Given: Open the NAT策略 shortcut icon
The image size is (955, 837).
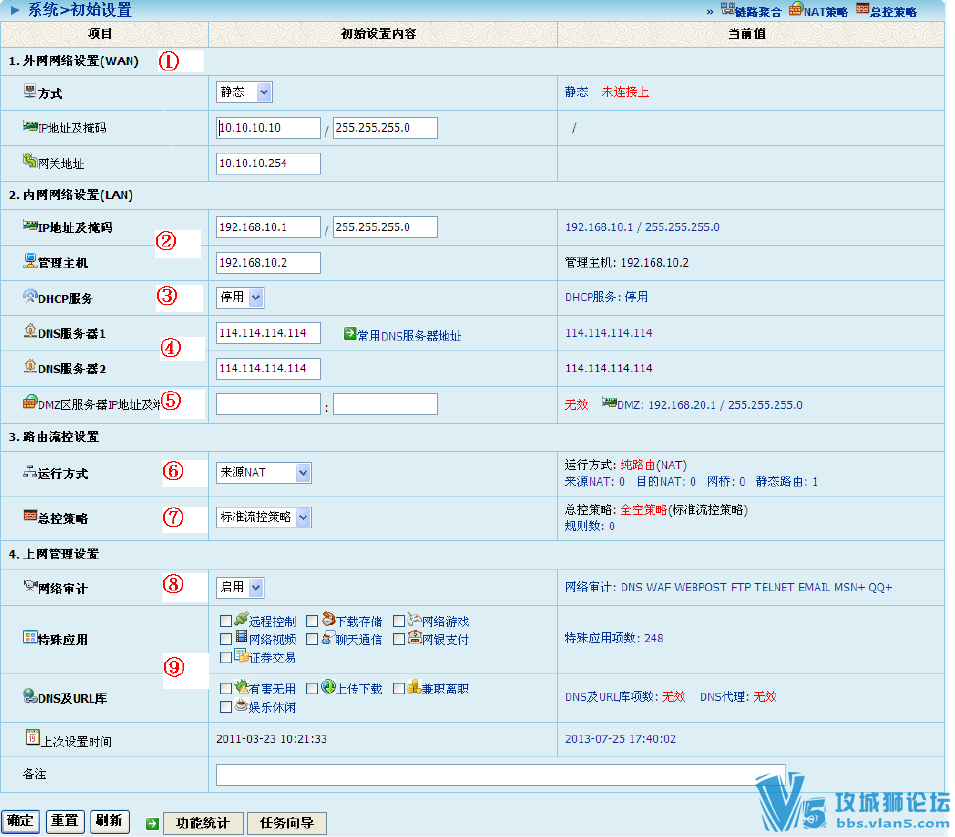Looking at the screenshot, I should pyautogui.click(x=795, y=9).
